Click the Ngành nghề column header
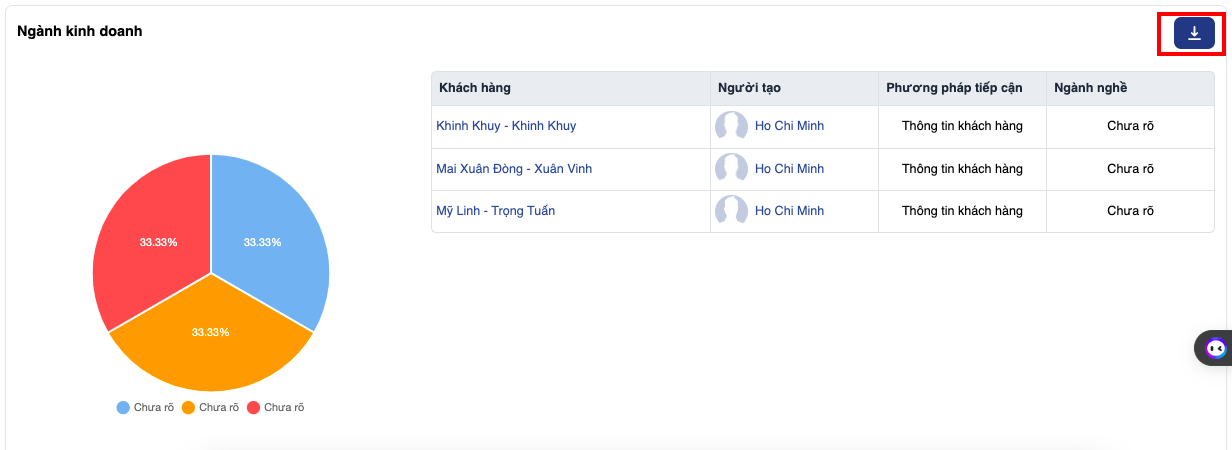The image size is (1232, 450). click(1090, 88)
